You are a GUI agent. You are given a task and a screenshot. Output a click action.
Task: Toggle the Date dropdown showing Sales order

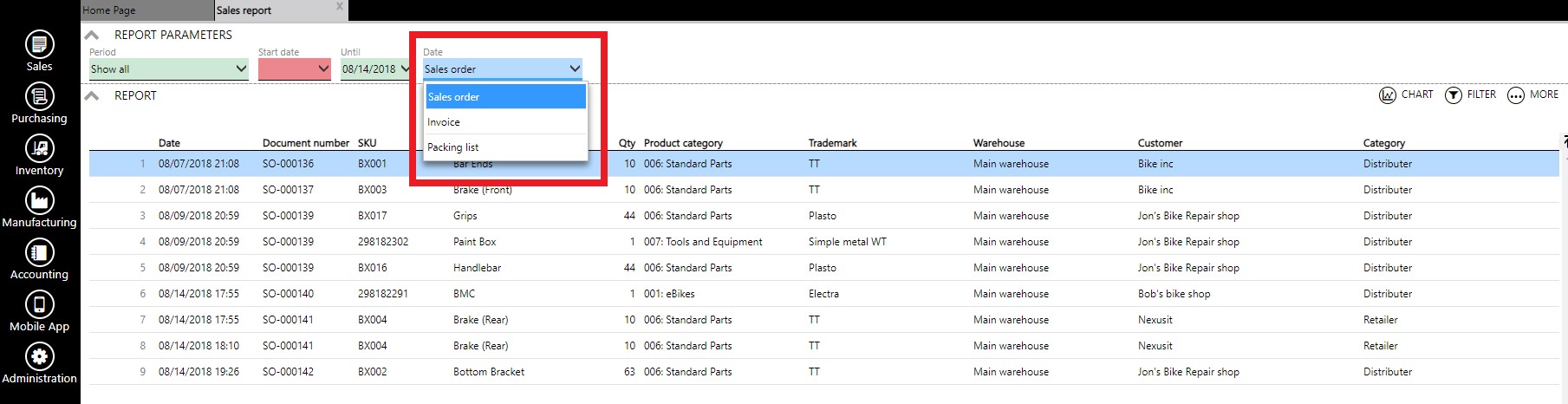pos(503,69)
